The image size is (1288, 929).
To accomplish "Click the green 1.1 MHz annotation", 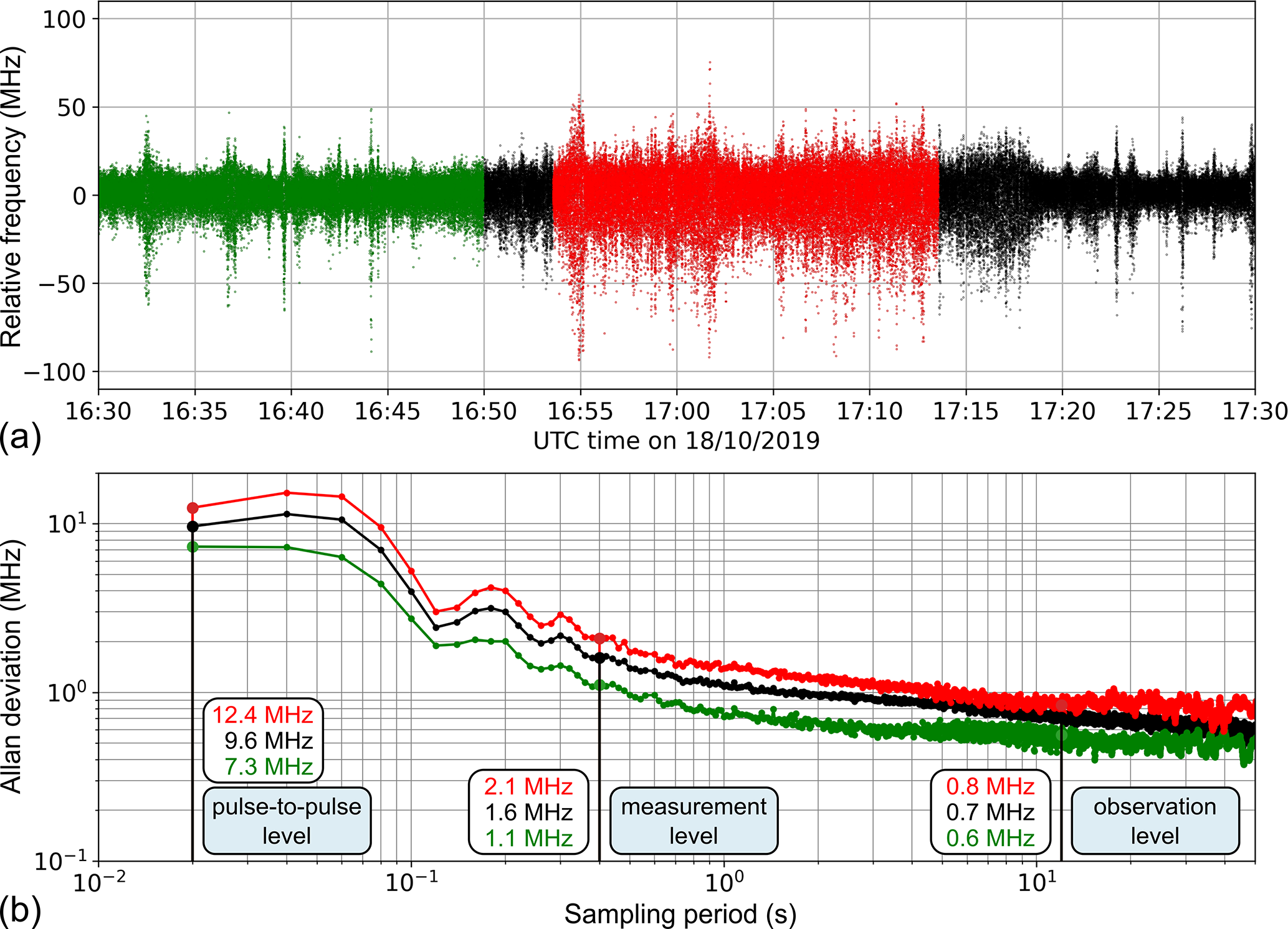I will point(528,838).
